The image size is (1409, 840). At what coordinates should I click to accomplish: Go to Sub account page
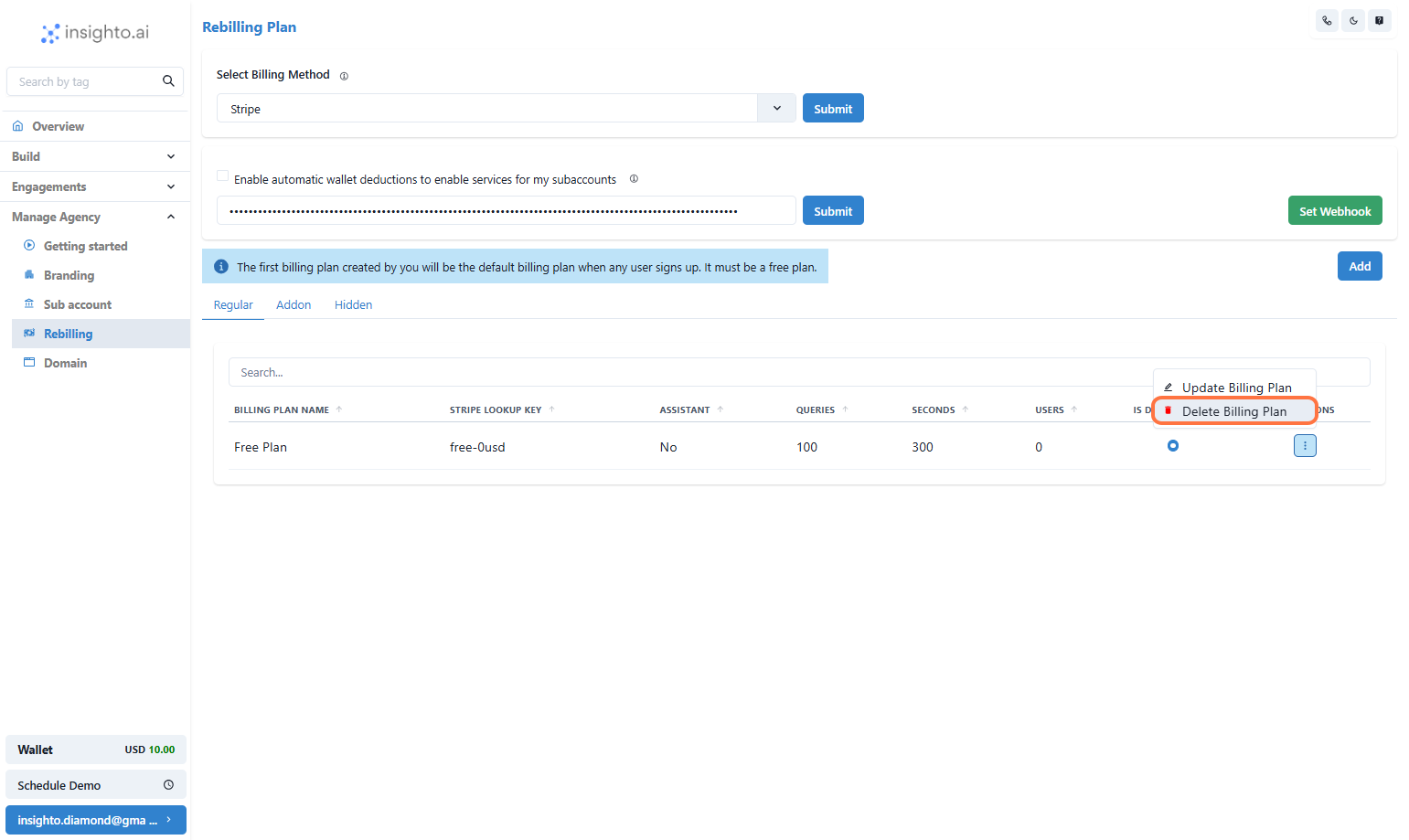click(x=78, y=304)
